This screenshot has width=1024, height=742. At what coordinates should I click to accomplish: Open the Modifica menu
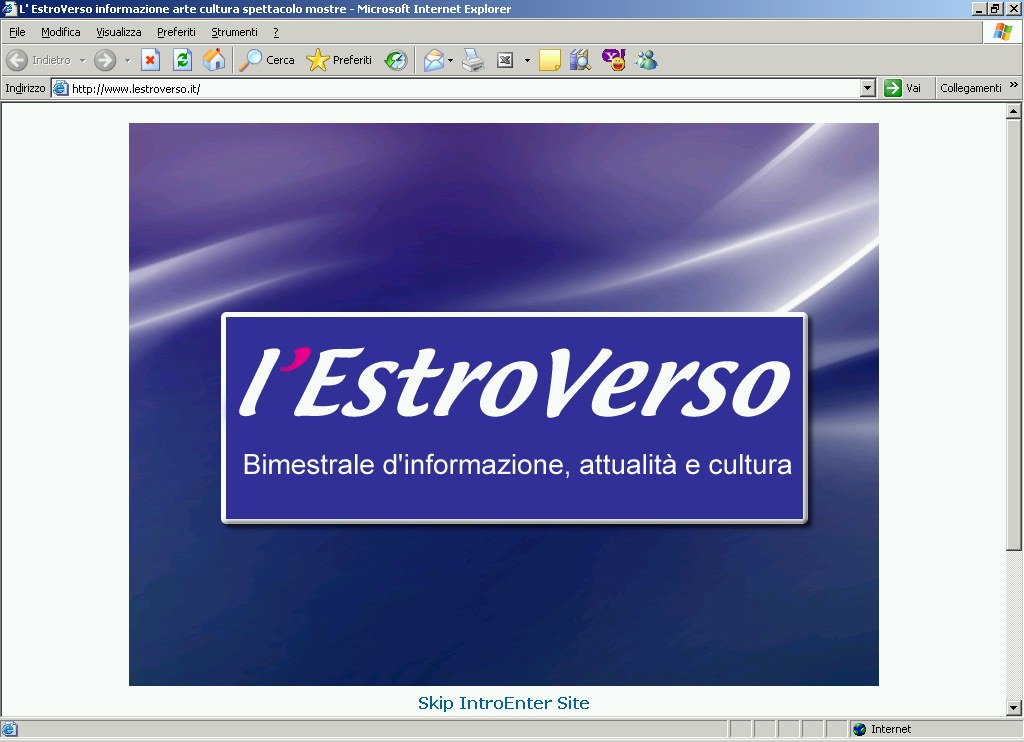pos(61,32)
